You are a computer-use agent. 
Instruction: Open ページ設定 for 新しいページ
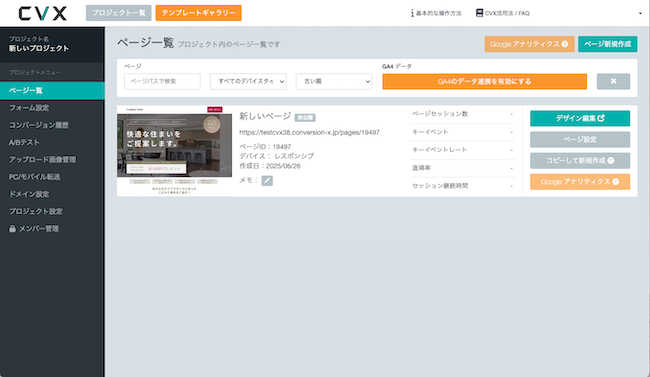[x=580, y=139]
